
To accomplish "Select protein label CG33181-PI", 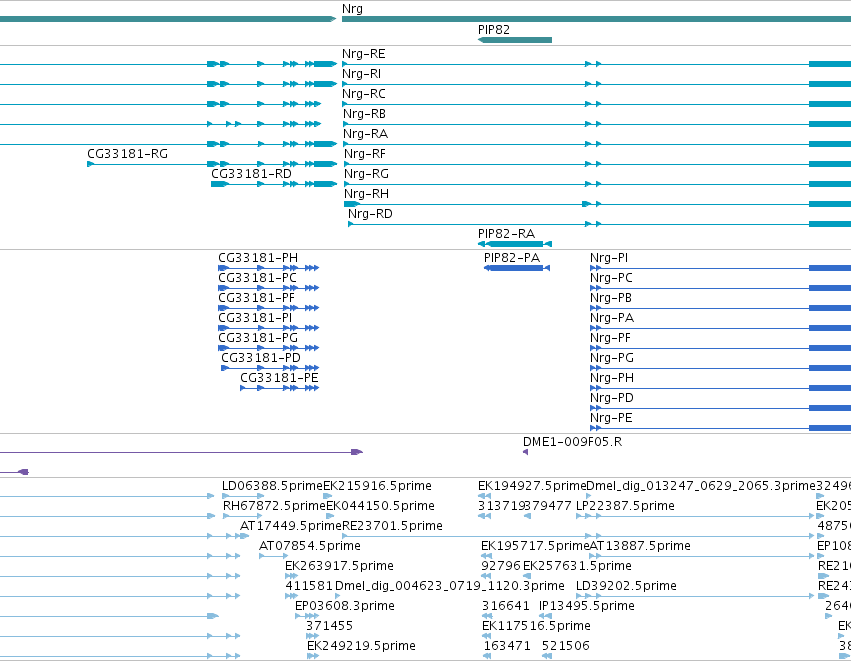I will 255,318.
